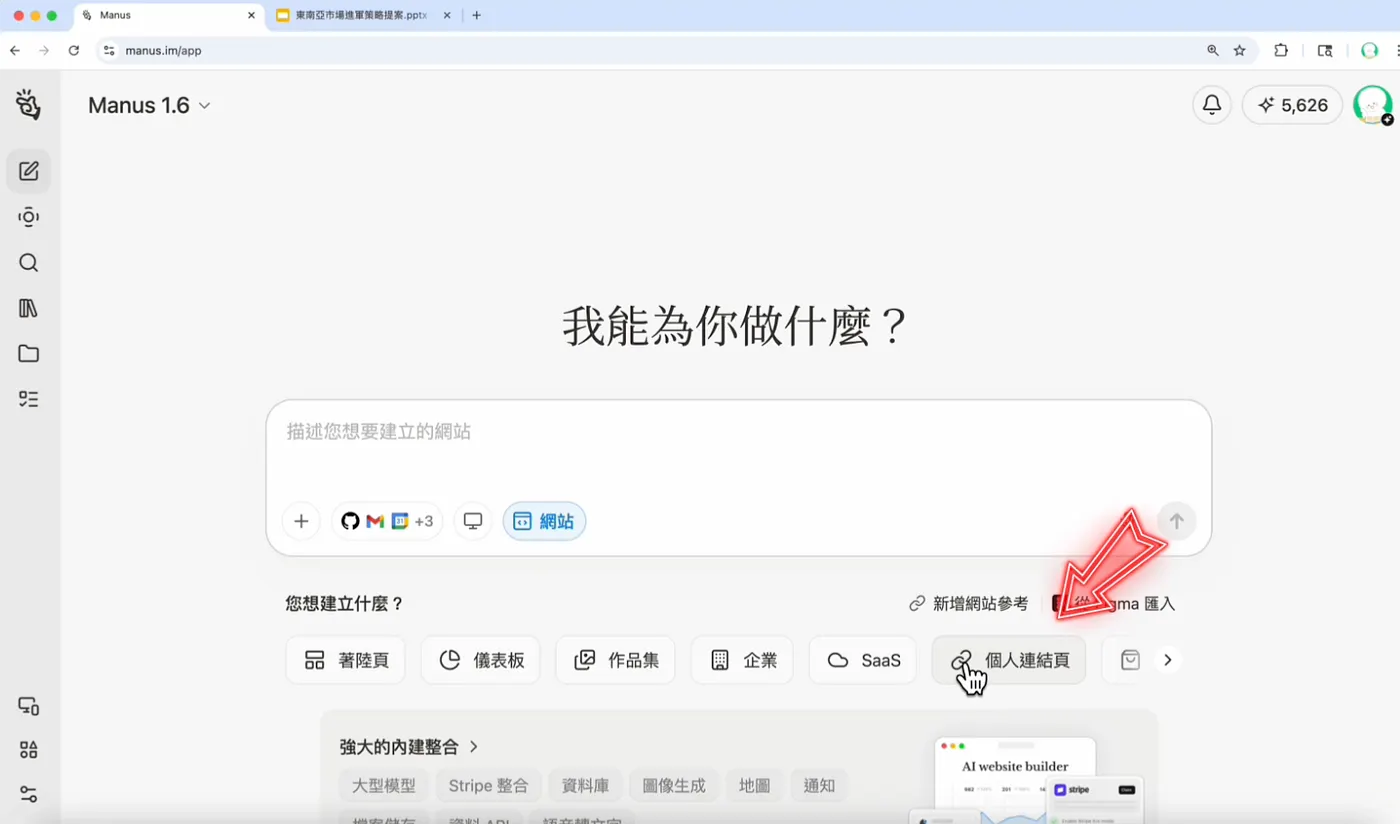The image size is (1400, 824).
Task: Select the 儀表板 category
Action: pyautogui.click(x=480, y=660)
